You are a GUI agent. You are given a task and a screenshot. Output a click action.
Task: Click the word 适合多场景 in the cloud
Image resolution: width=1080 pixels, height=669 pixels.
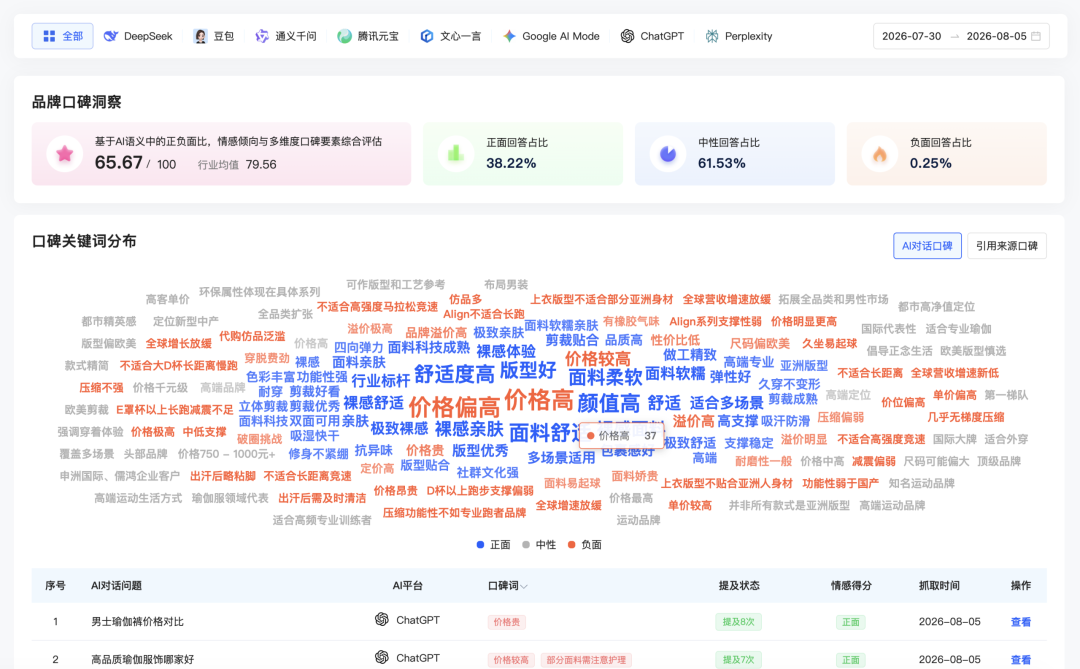pyautogui.click(x=726, y=402)
